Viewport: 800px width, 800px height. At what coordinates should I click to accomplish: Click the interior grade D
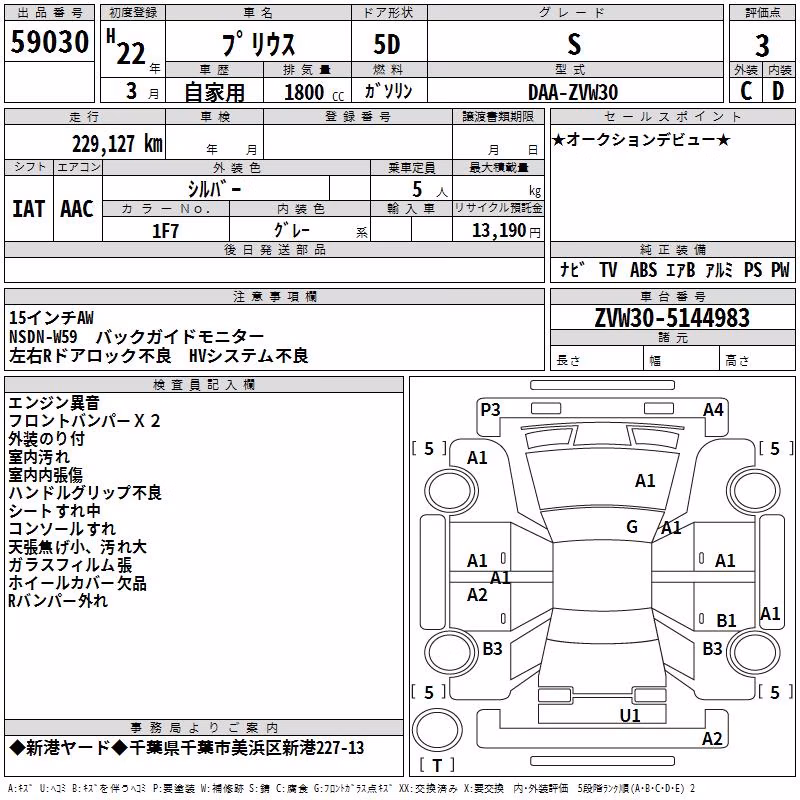778,91
